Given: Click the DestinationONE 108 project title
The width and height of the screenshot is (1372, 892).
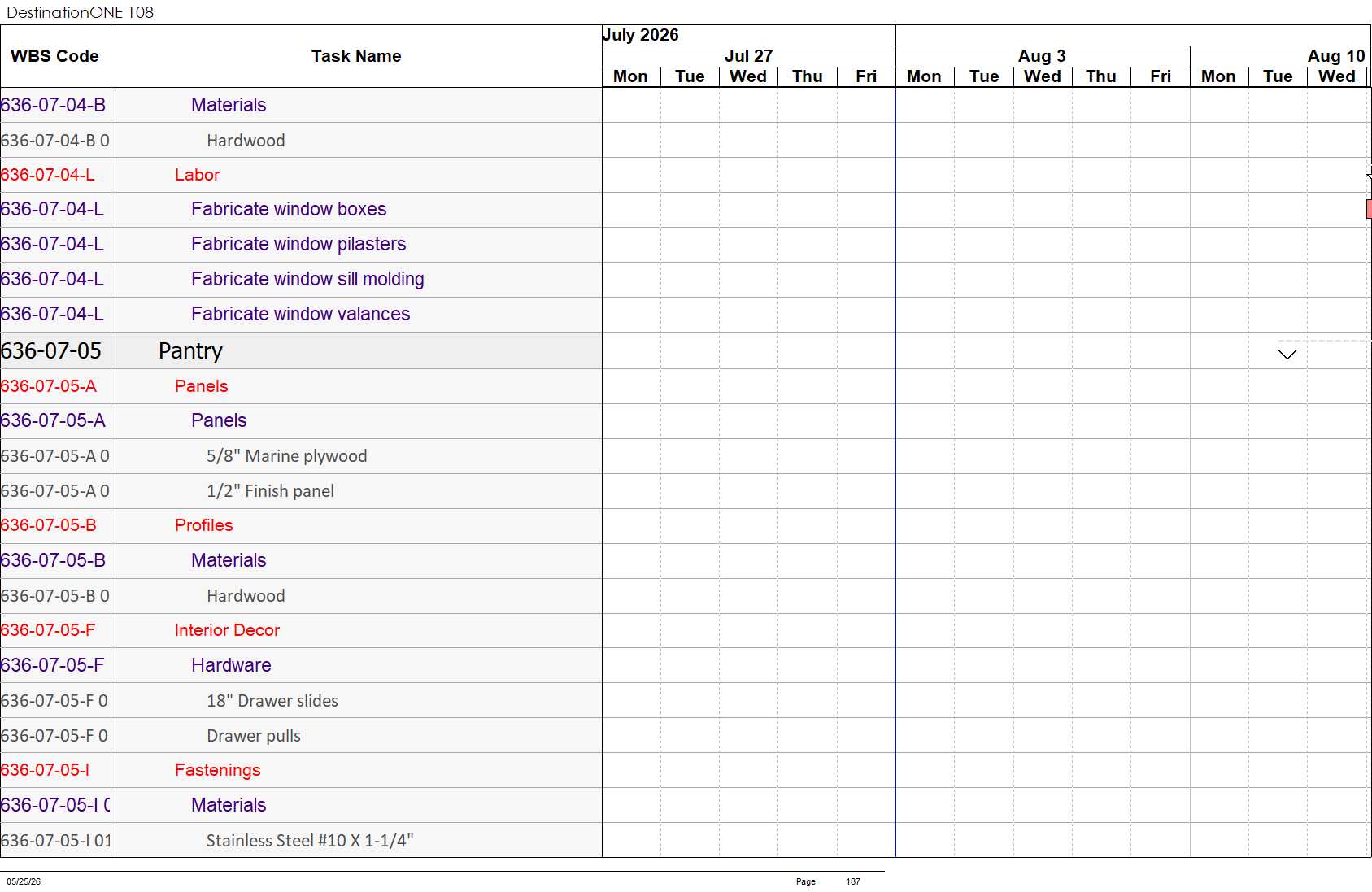Looking at the screenshot, I should pyautogui.click(x=80, y=12).
